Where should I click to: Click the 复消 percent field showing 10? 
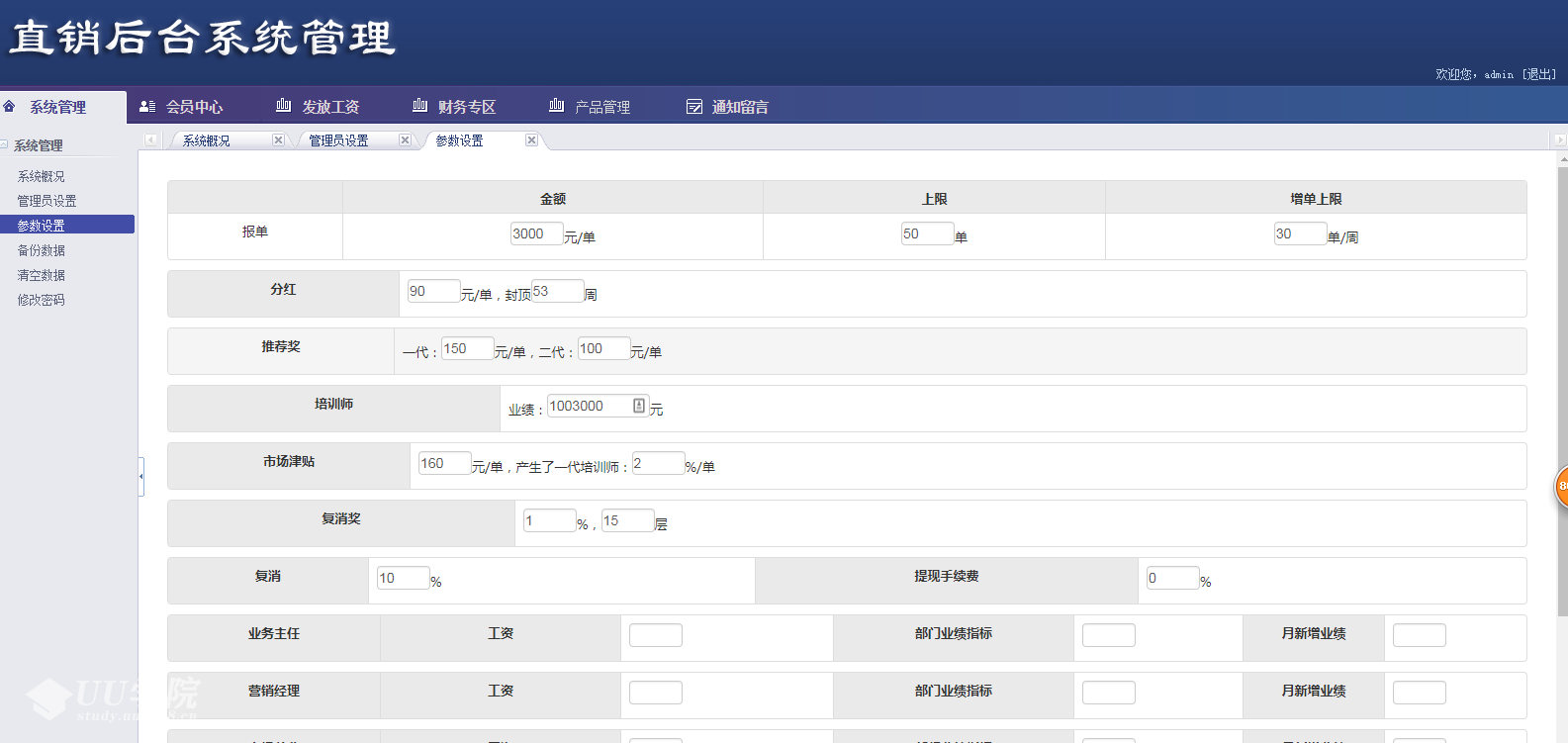[x=403, y=578]
